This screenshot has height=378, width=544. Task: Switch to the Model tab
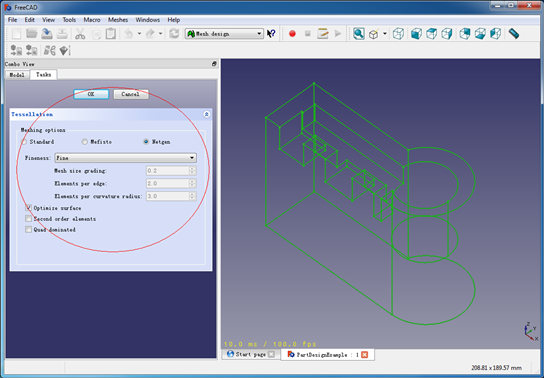click(17, 75)
